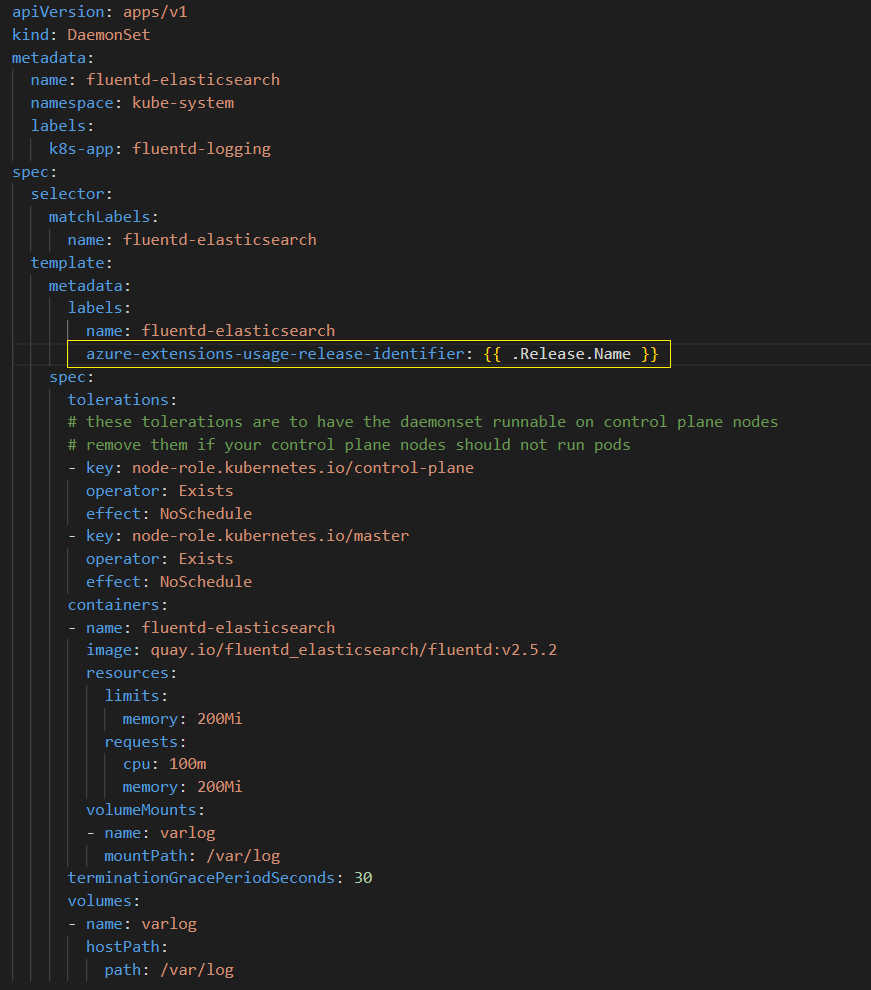Select the varlog volumeMount name
This screenshot has width=871, height=990.
(x=187, y=832)
